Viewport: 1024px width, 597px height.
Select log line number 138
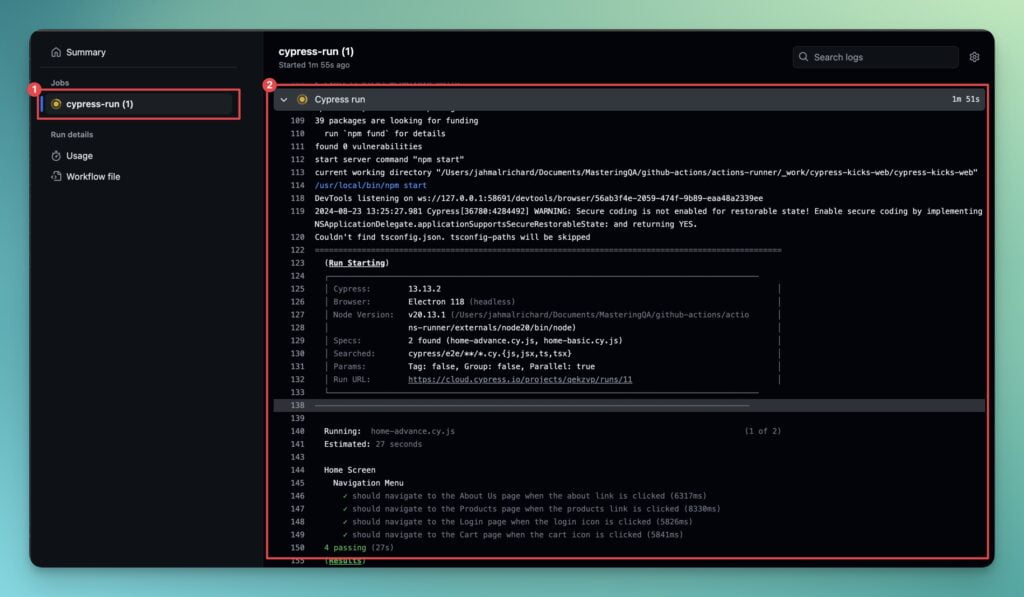click(297, 406)
